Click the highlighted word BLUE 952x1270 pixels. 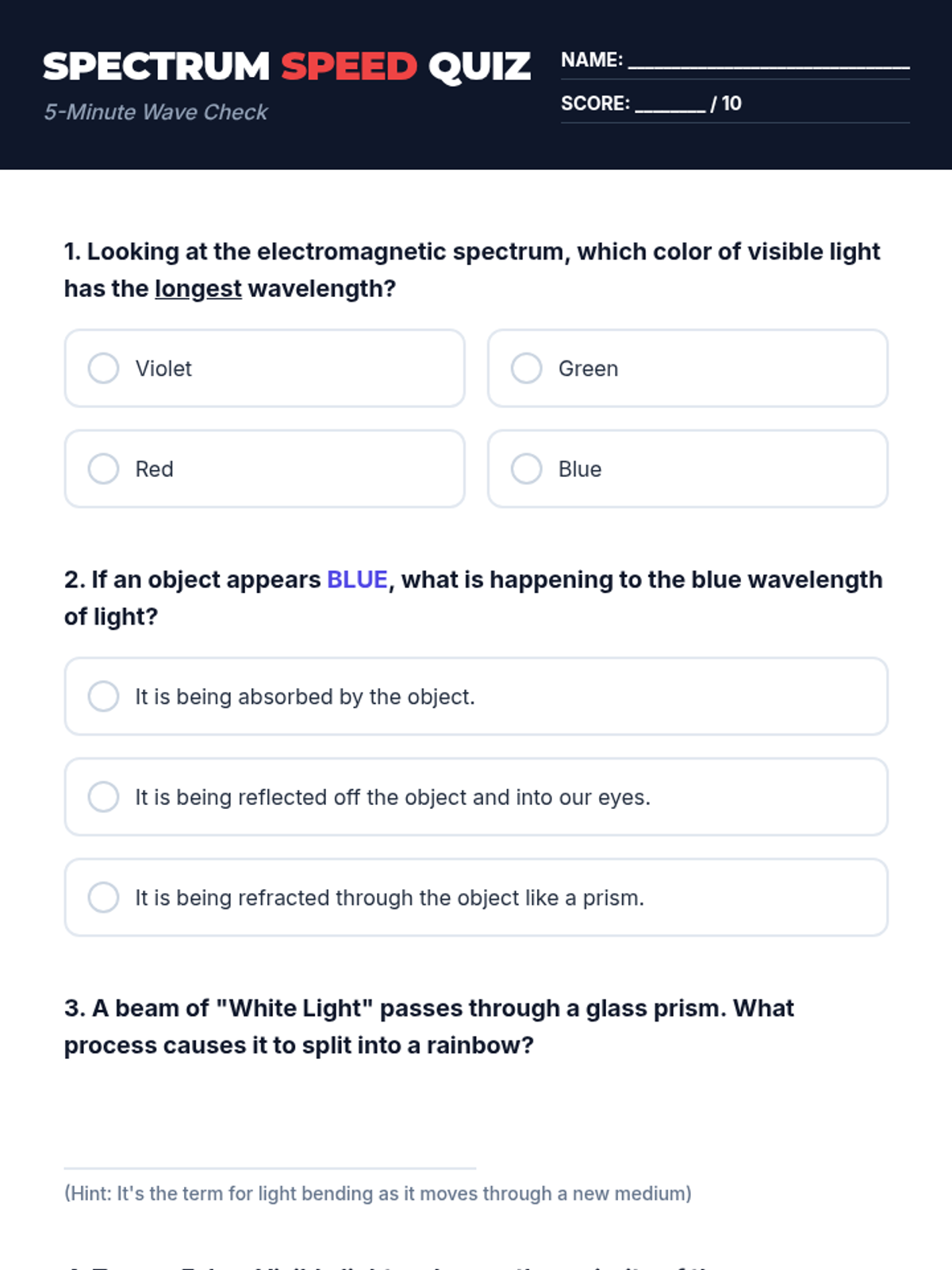pyautogui.click(x=357, y=580)
